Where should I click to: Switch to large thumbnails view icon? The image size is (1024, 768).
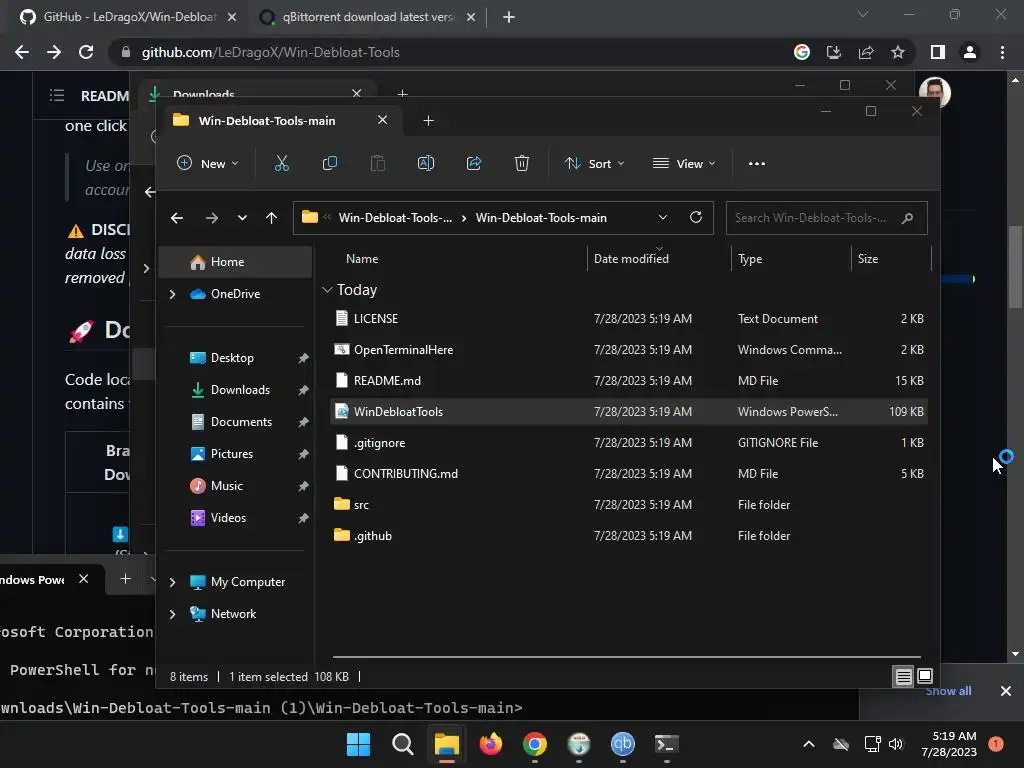pyautogui.click(x=925, y=677)
